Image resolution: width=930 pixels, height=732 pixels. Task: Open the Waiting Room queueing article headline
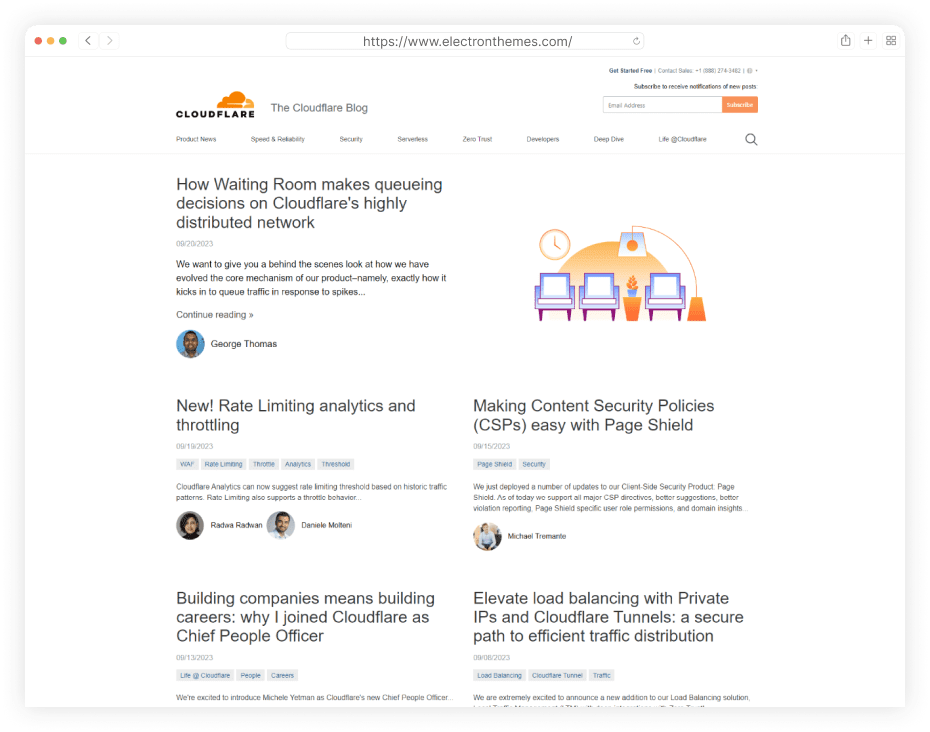(309, 203)
